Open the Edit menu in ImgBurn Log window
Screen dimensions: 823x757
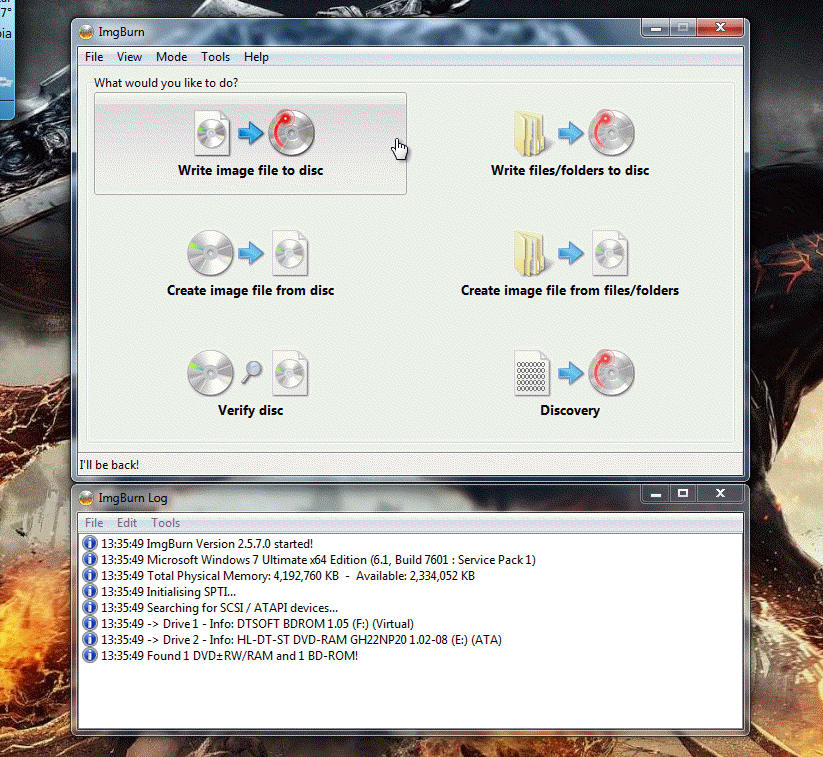click(x=127, y=523)
